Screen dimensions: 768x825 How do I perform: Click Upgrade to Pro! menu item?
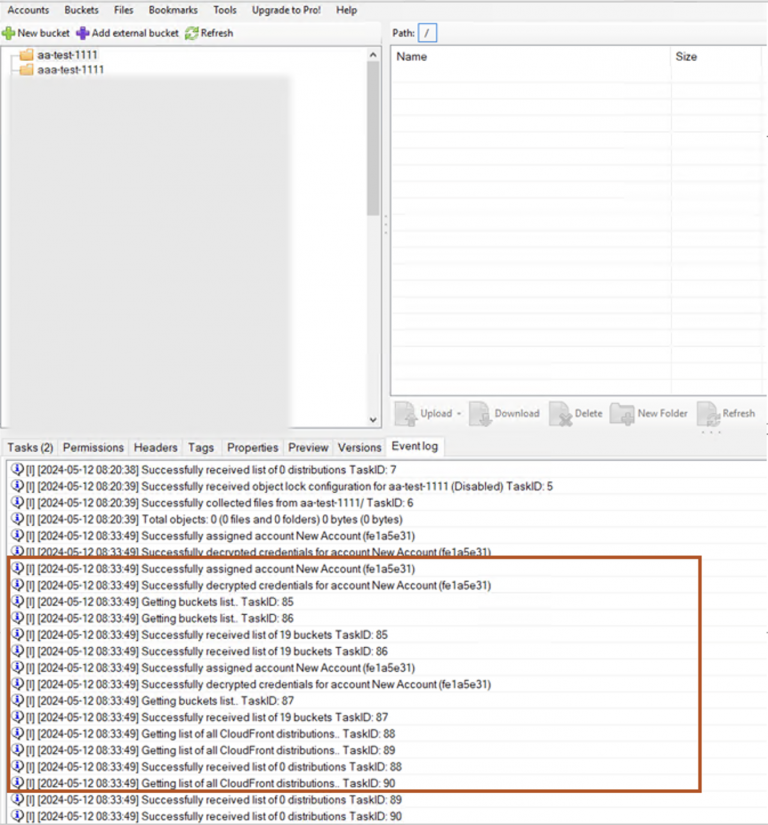[287, 10]
